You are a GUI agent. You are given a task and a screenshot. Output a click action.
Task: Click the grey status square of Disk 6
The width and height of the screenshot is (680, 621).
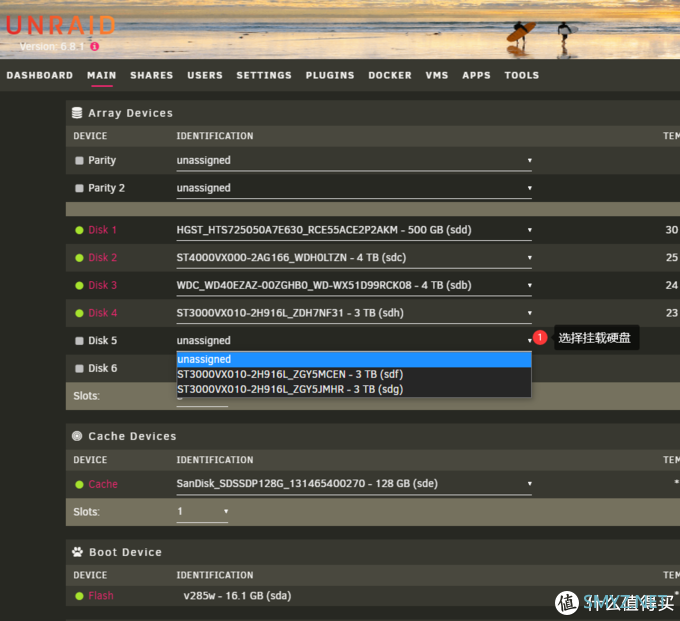click(79, 369)
